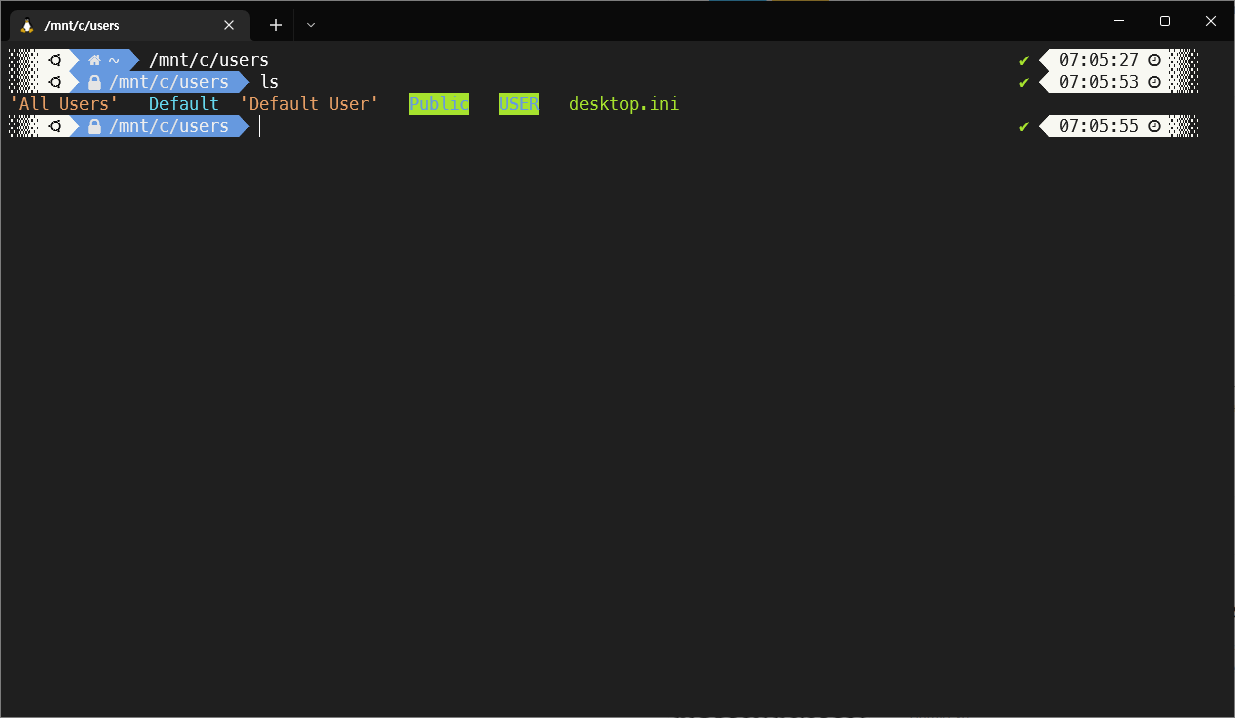Open the new tab profile dropdown

[311, 25]
